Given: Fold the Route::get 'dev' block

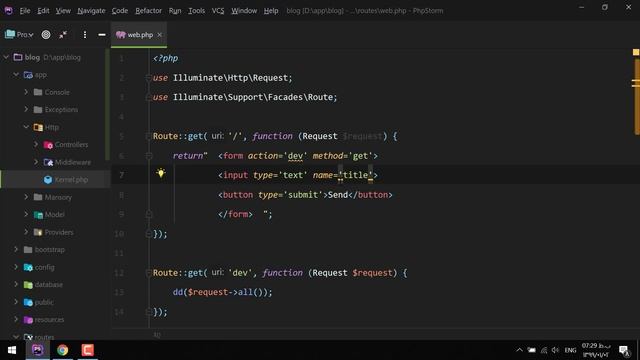Looking at the screenshot, I should (149, 273).
